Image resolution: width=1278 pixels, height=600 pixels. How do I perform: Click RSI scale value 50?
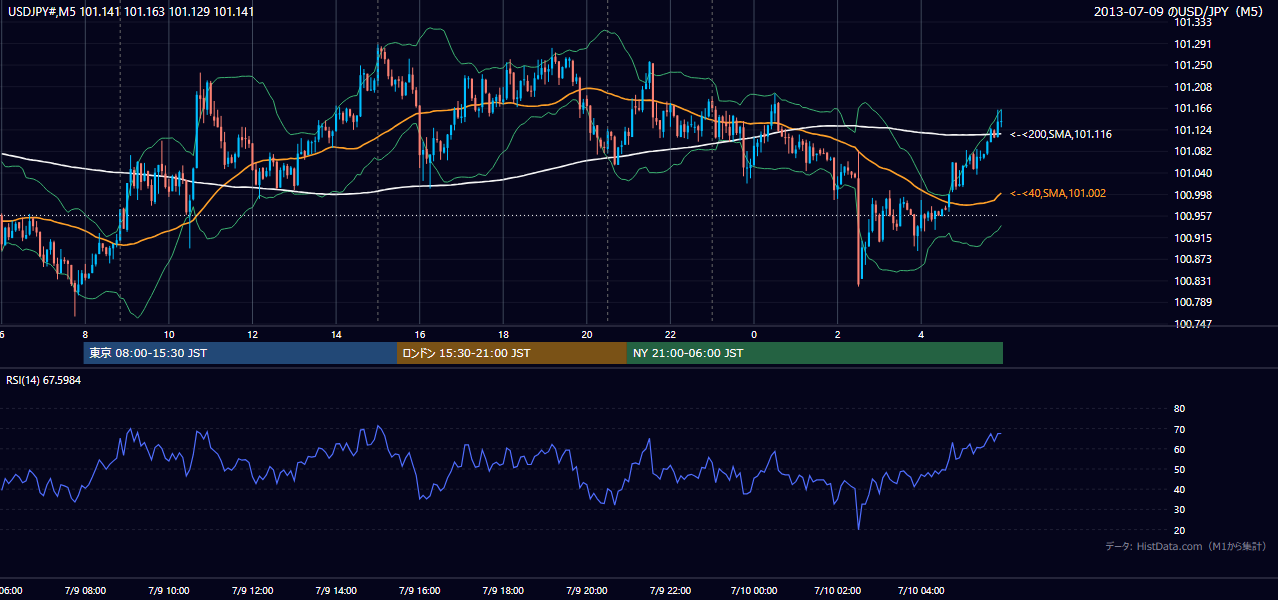click(1179, 469)
